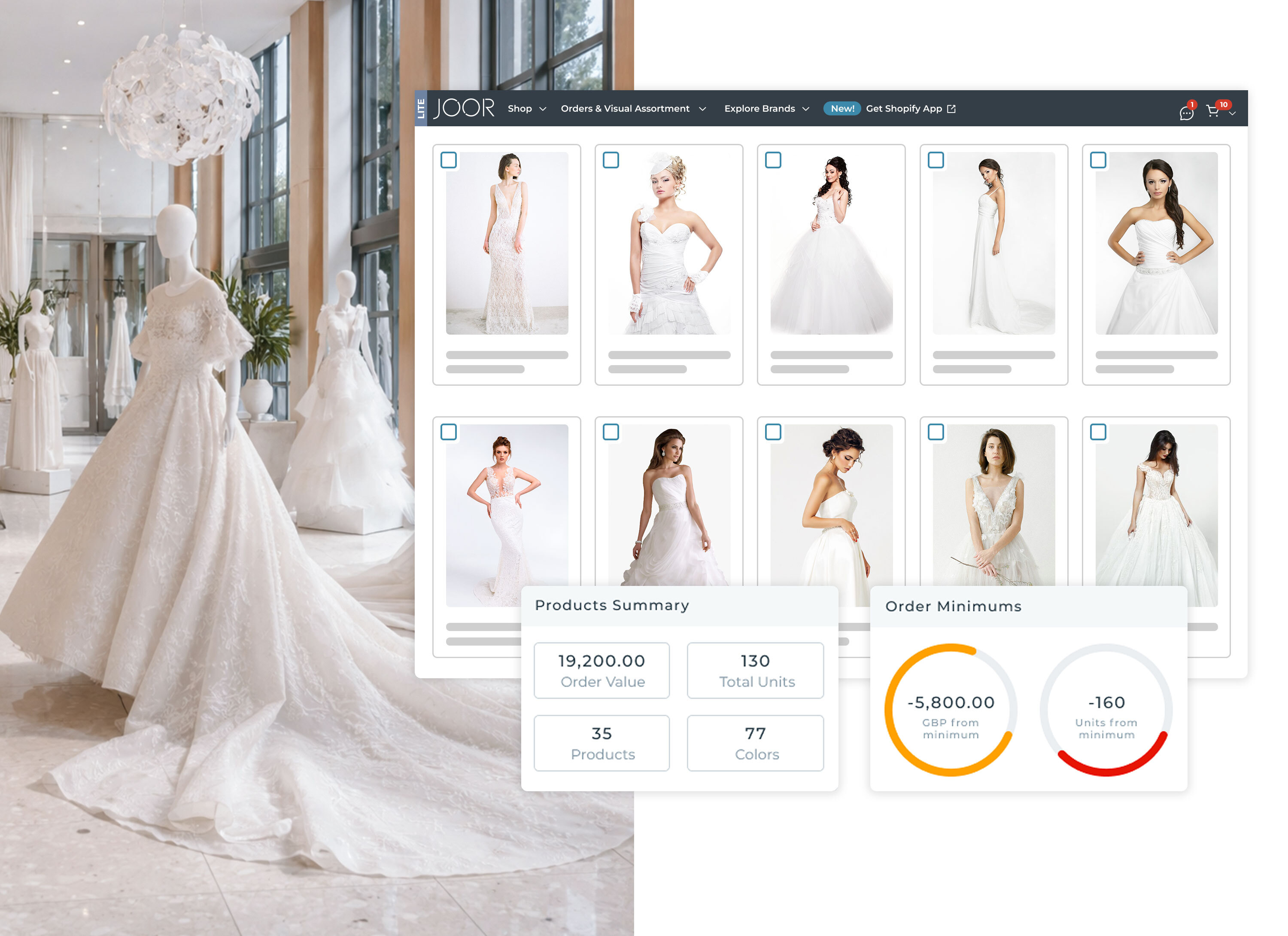This screenshot has height=936, width=1288.
Task: Click Get Shopify App link
Action: (903, 109)
